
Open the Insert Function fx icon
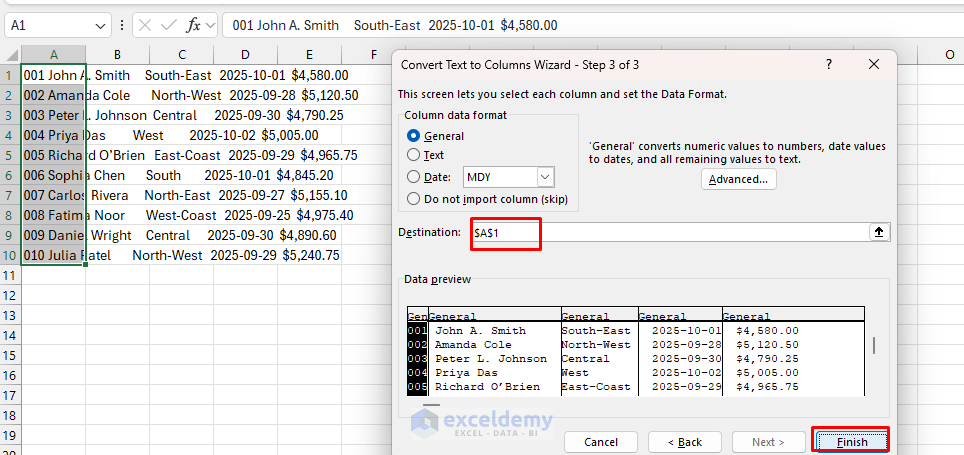194,25
